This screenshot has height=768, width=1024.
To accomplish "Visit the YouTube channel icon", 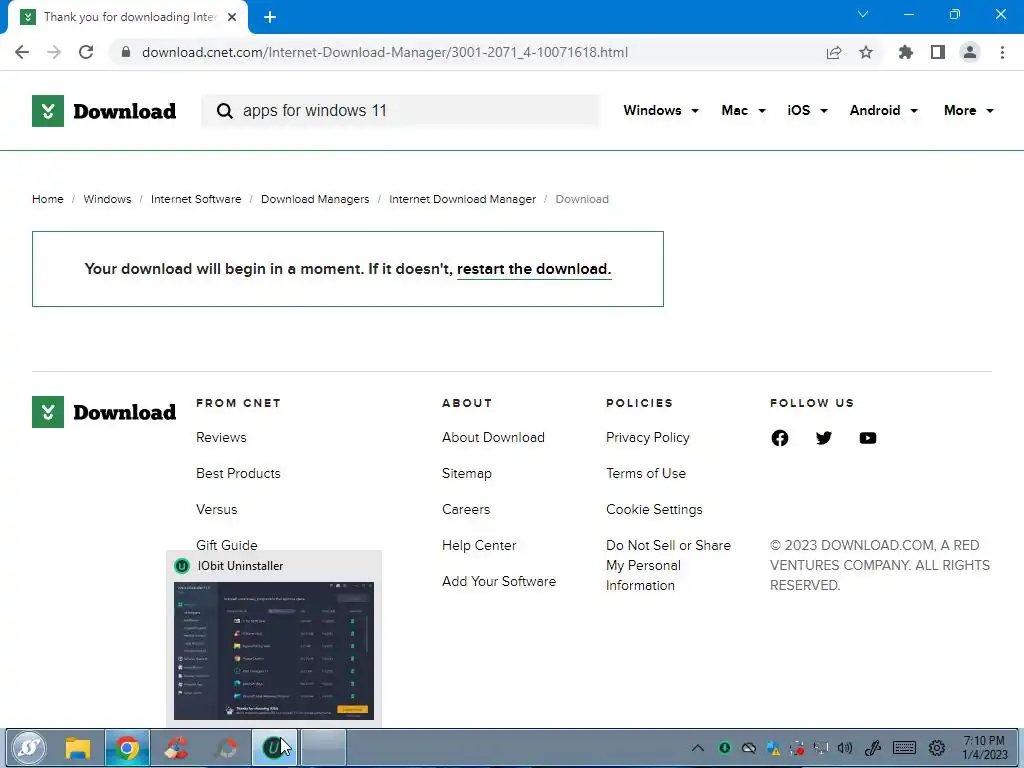I will (x=868, y=438).
